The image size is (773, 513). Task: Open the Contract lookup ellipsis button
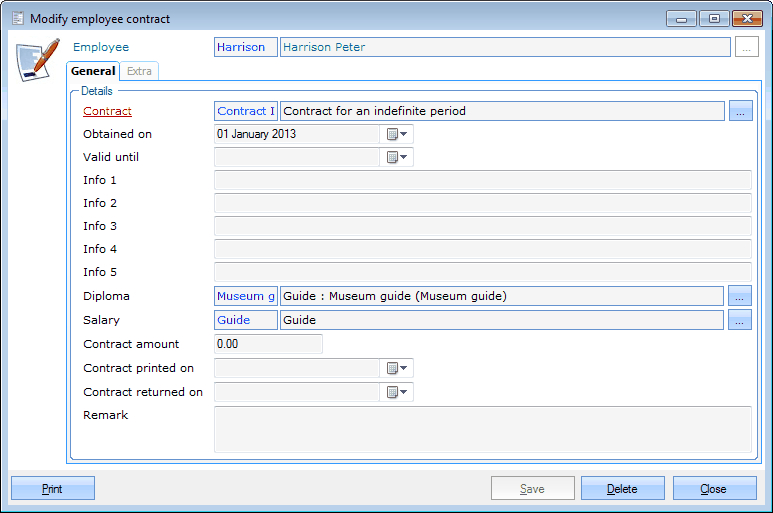pyautogui.click(x=740, y=111)
